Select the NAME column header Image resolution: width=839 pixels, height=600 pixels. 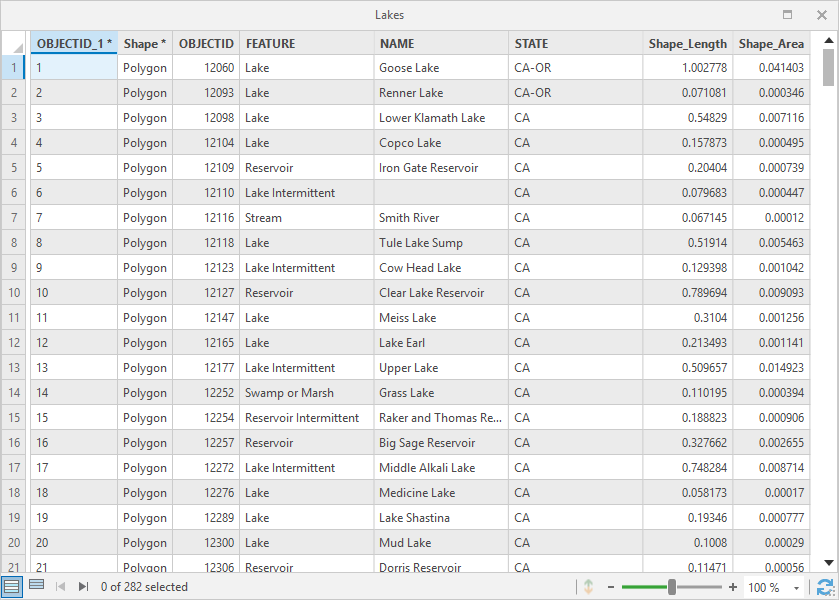441,43
